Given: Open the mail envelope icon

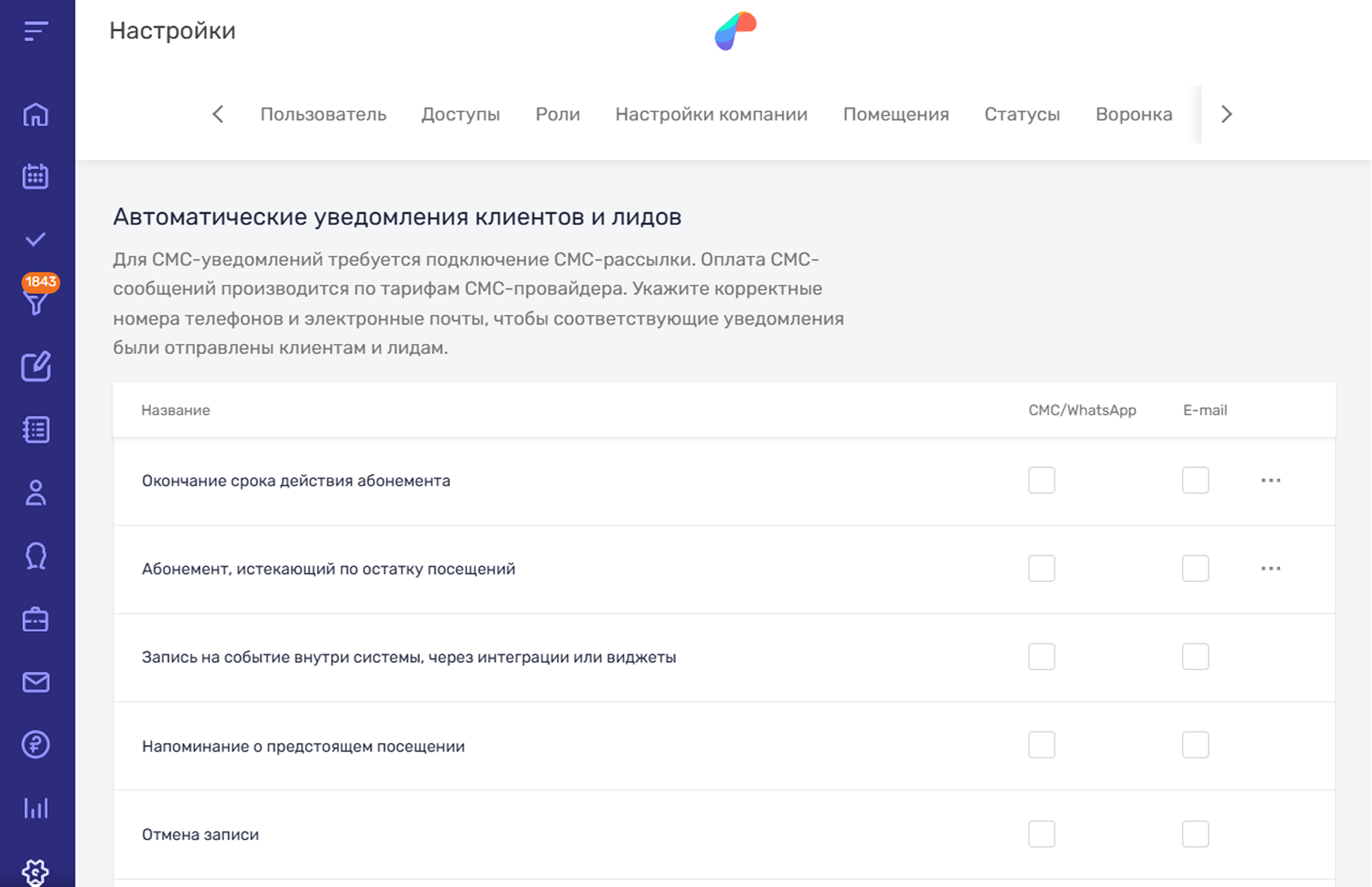Looking at the screenshot, I should pyautogui.click(x=36, y=682).
